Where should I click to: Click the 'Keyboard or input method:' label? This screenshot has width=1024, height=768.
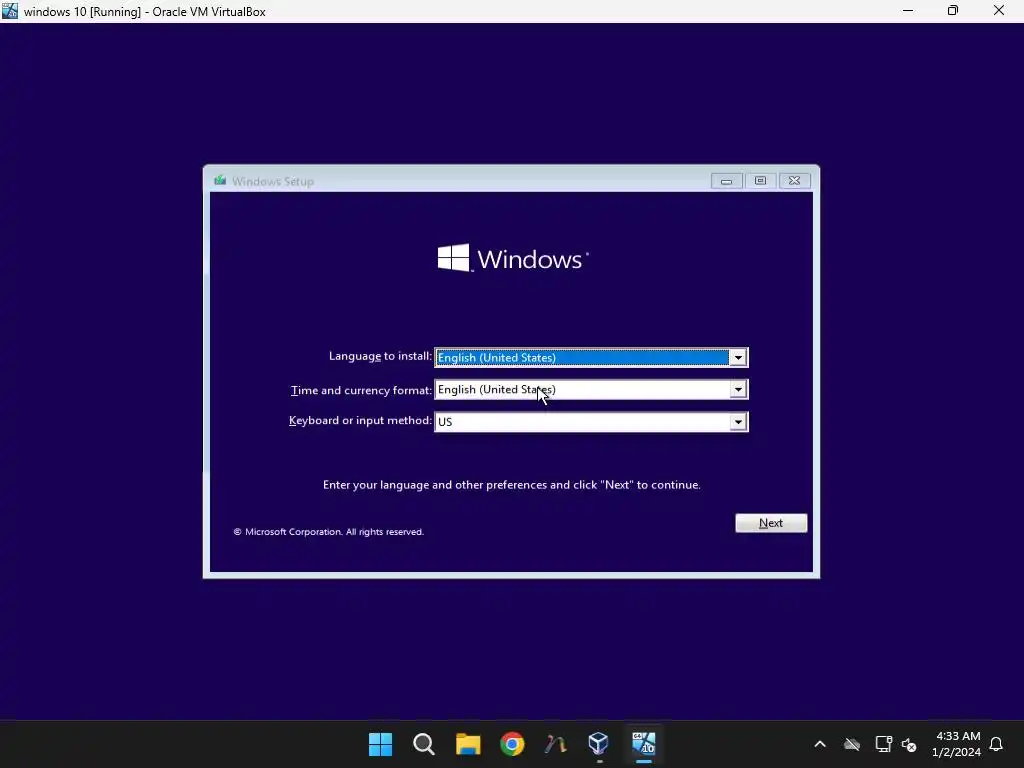(360, 421)
